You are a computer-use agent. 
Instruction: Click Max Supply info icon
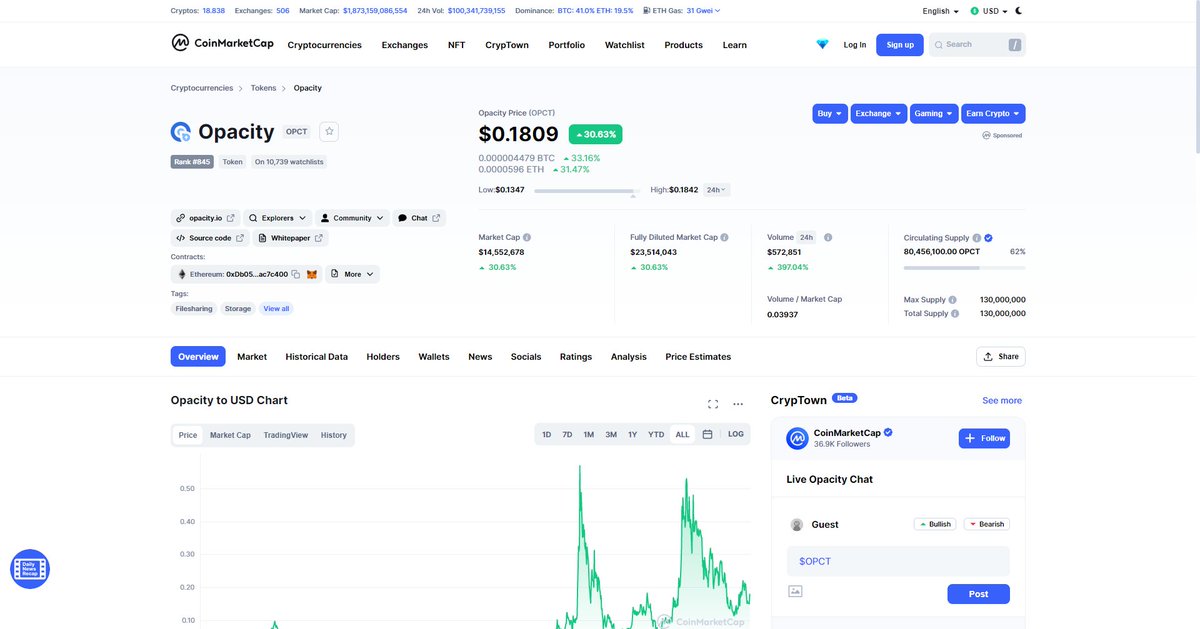[953, 300]
